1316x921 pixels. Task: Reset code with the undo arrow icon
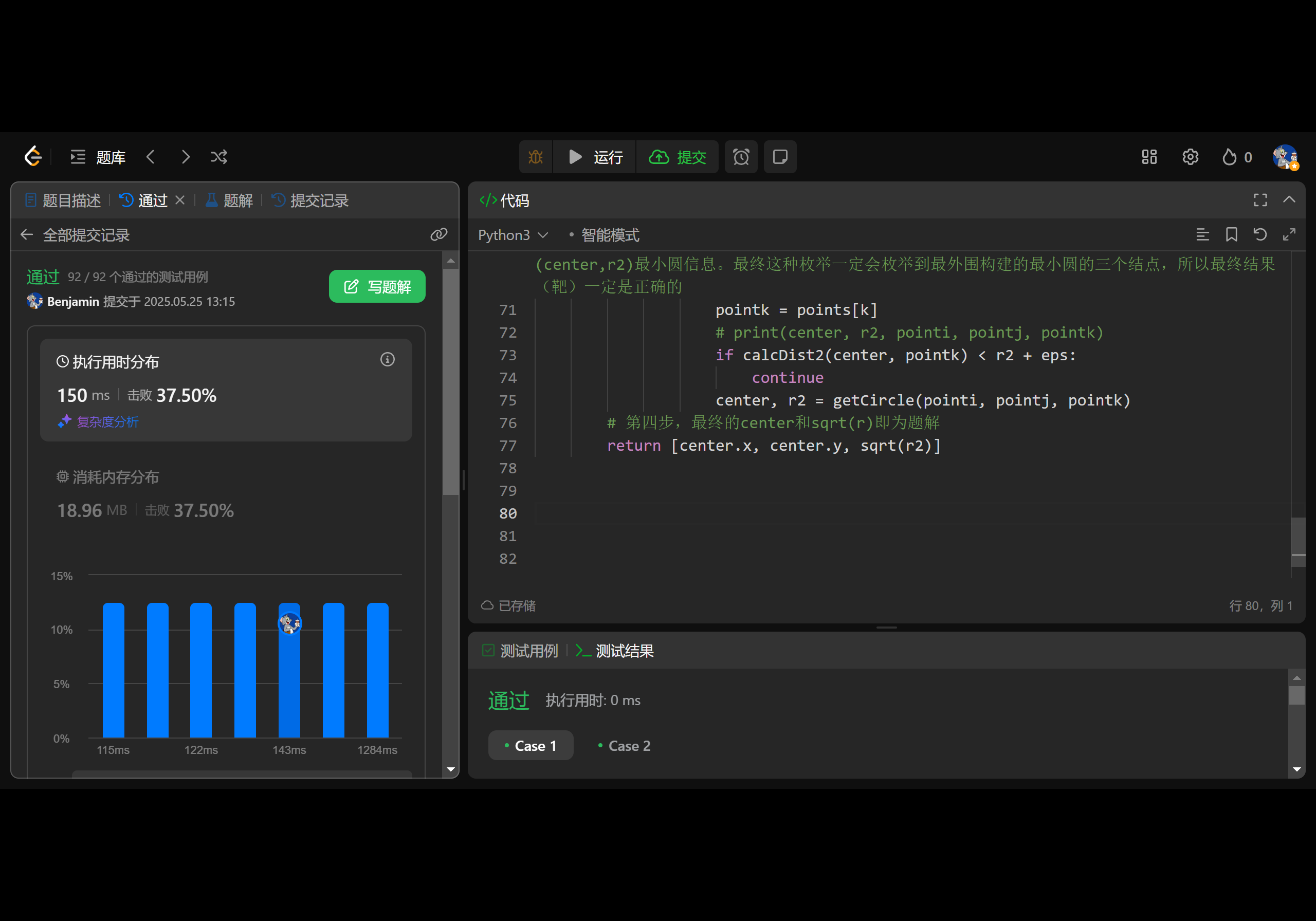click(x=1260, y=234)
